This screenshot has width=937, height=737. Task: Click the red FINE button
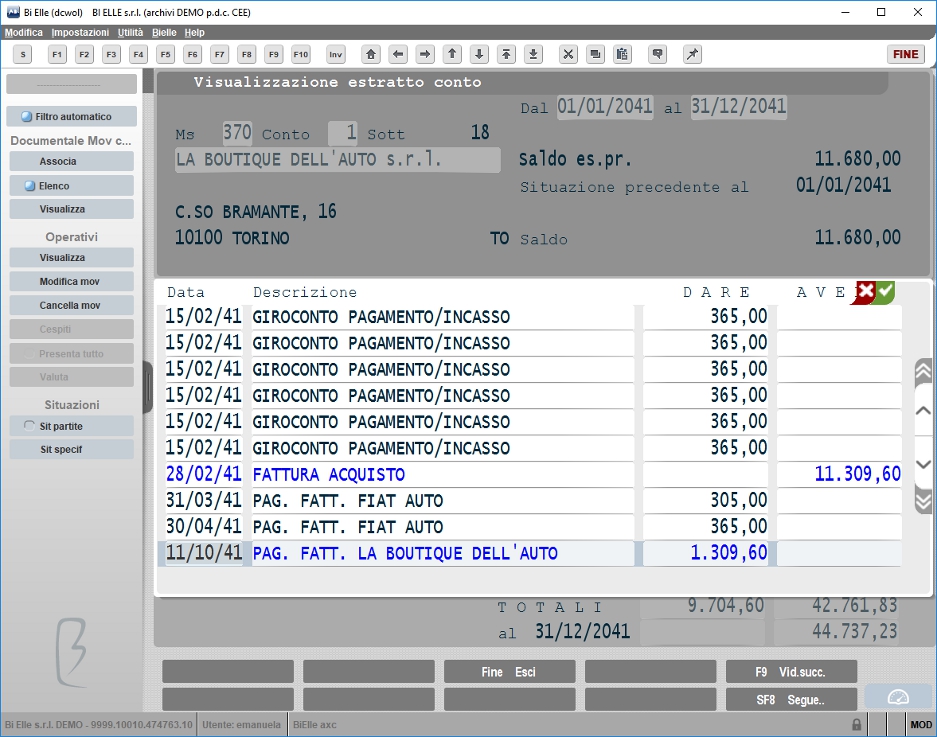point(906,54)
